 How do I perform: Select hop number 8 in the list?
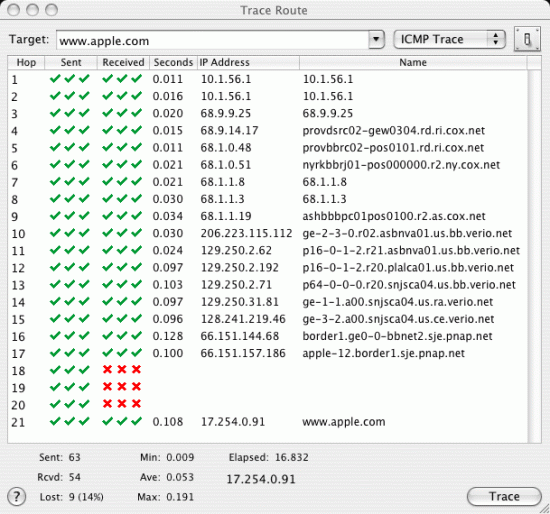(x=14, y=200)
